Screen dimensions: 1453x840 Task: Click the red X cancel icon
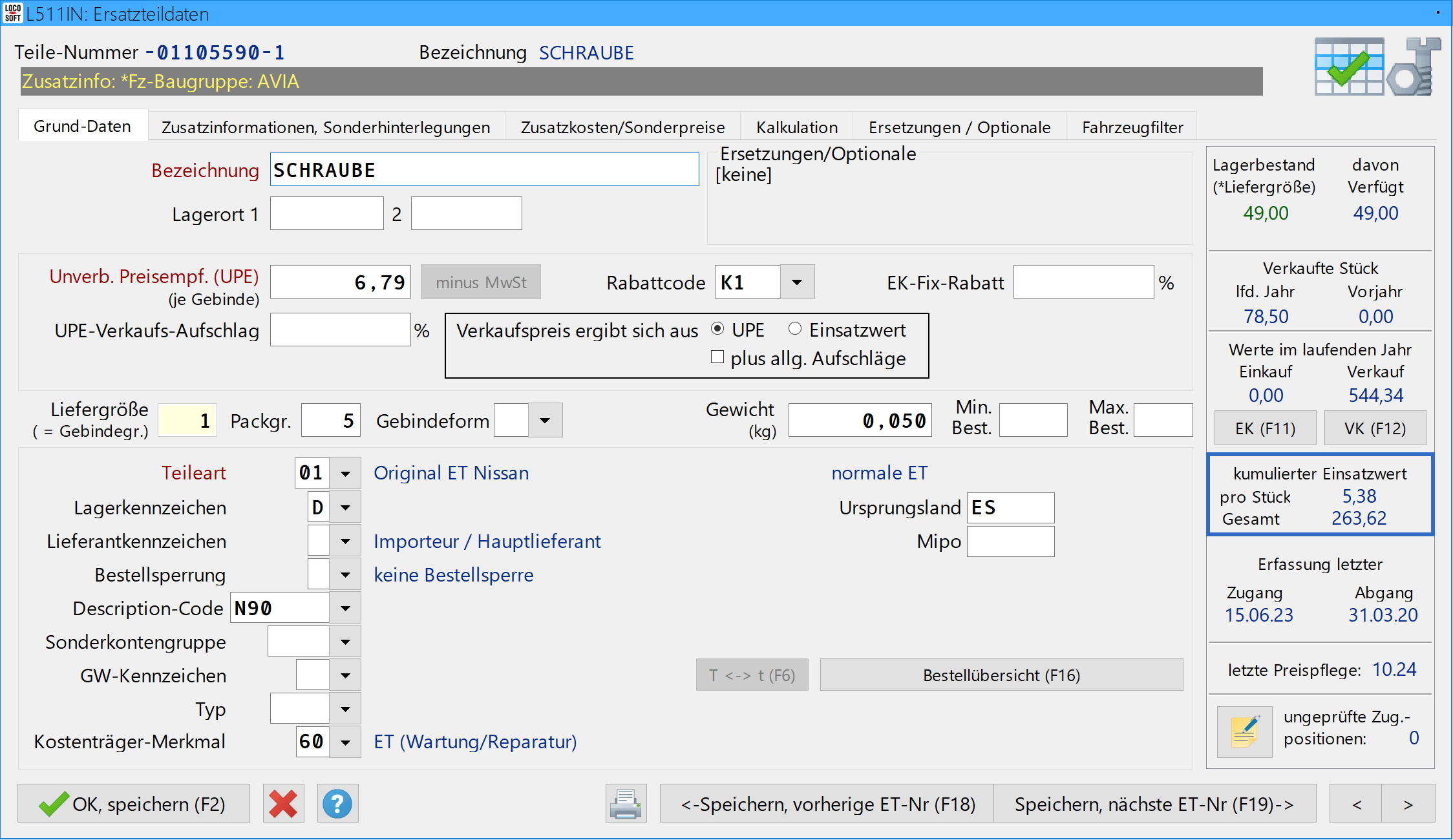[x=283, y=804]
